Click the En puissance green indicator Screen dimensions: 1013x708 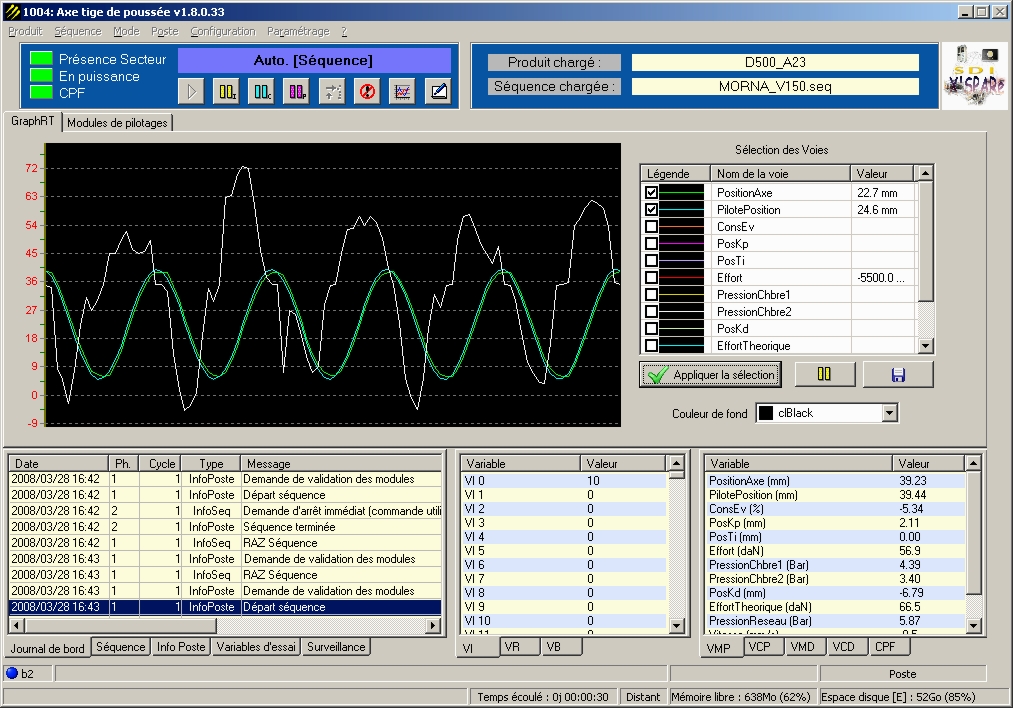[41, 76]
